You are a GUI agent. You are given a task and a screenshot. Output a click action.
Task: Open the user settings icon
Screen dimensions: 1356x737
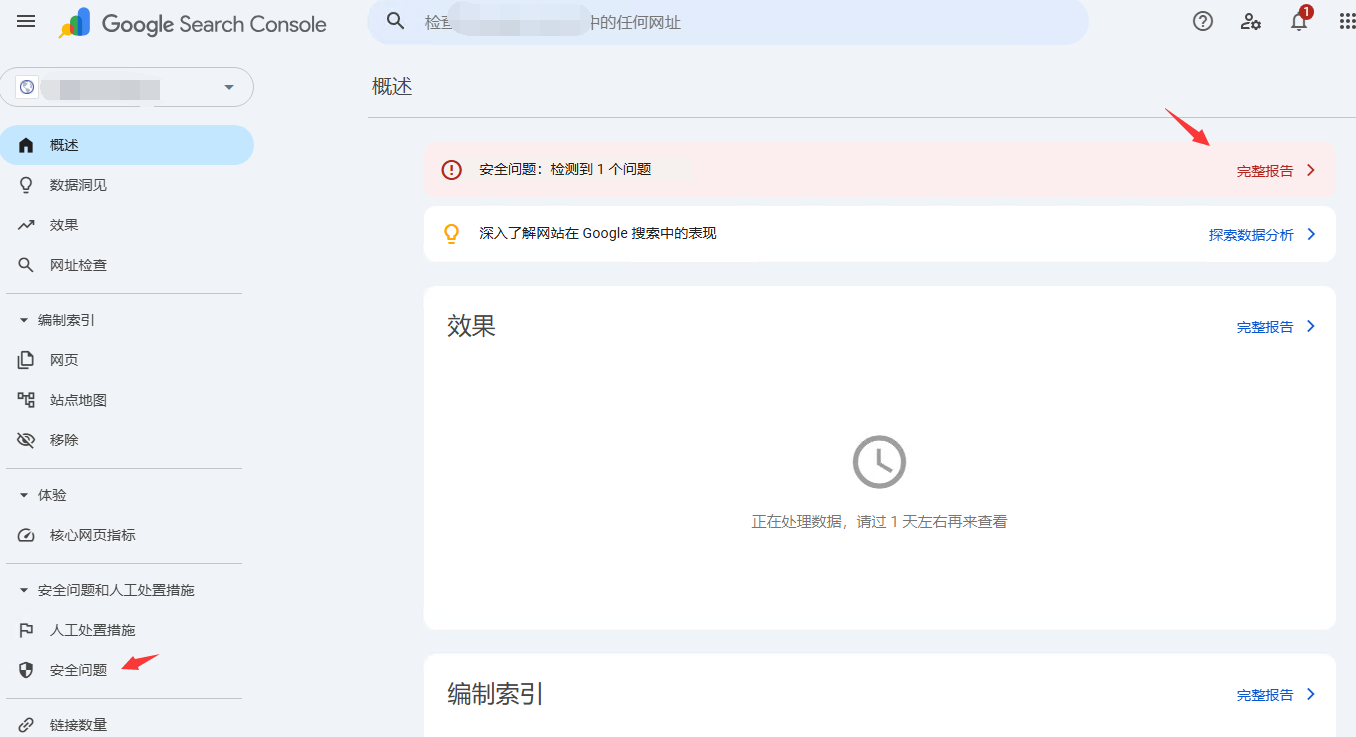click(1251, 22)
